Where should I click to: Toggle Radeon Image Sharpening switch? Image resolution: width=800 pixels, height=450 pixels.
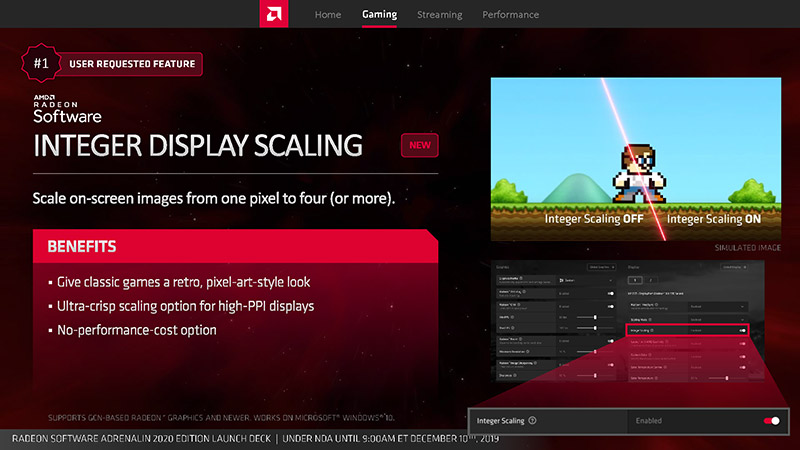611,365
